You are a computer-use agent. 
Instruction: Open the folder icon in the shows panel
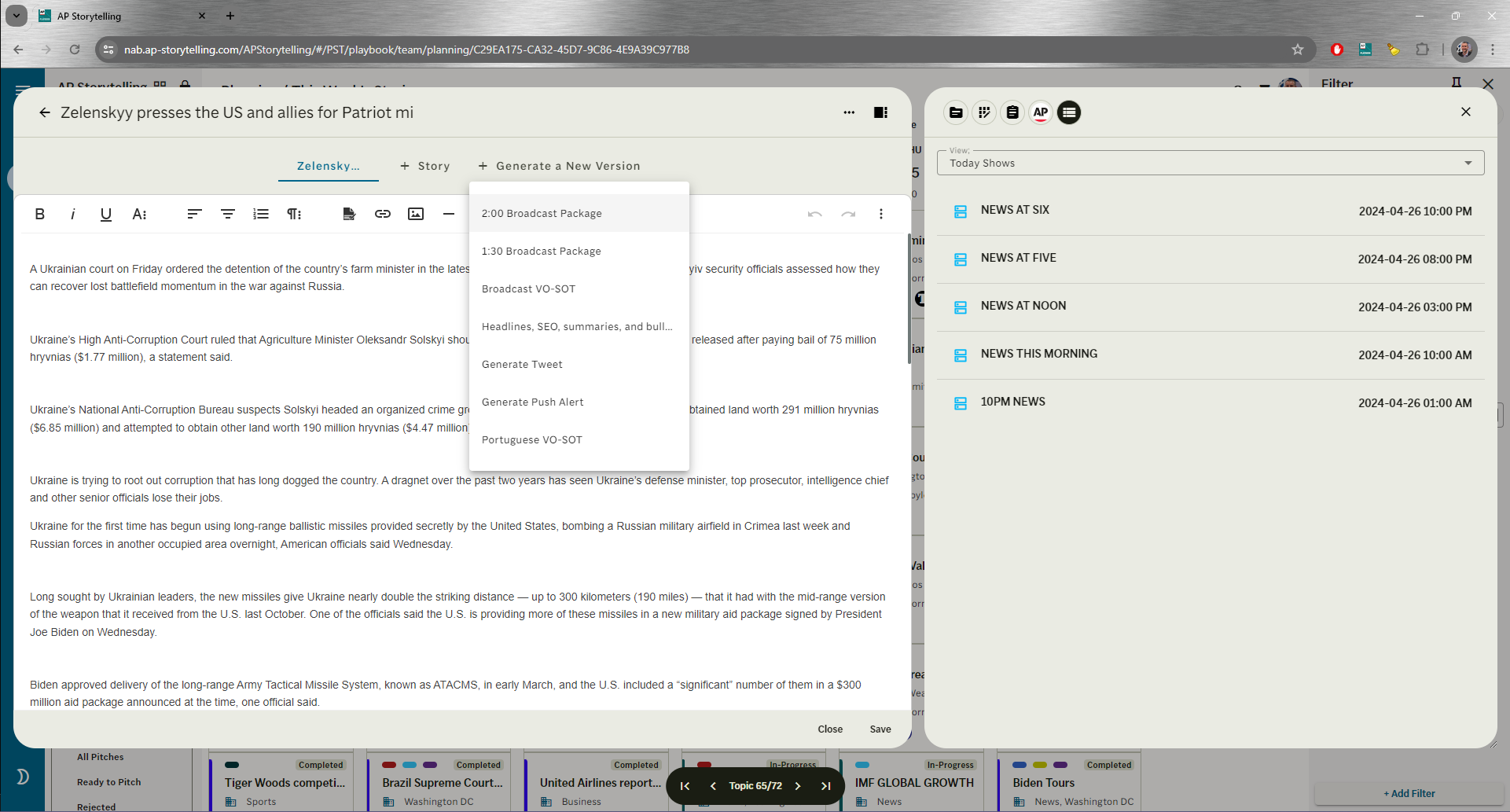click(x=955, y=112)
